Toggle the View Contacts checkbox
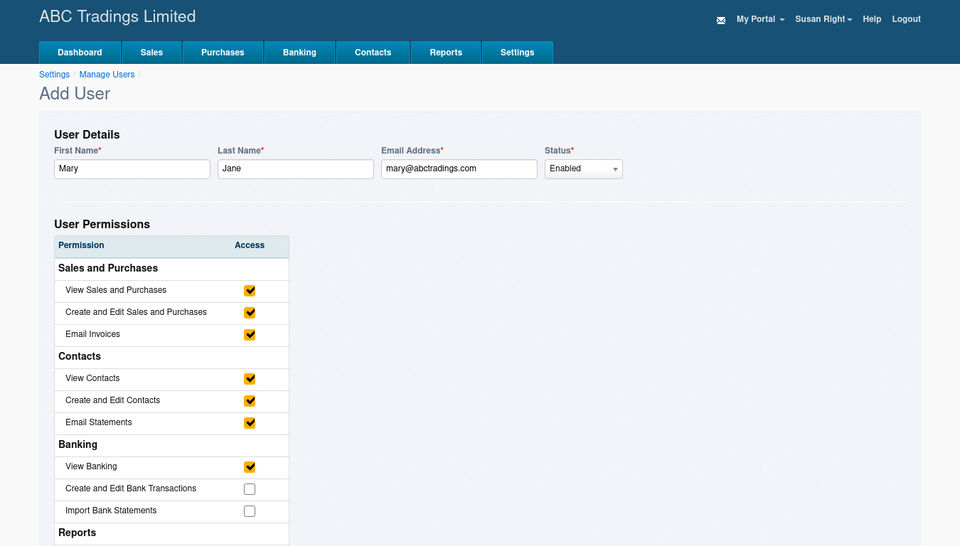Screen dimensions: 960x546 [249, 378]
